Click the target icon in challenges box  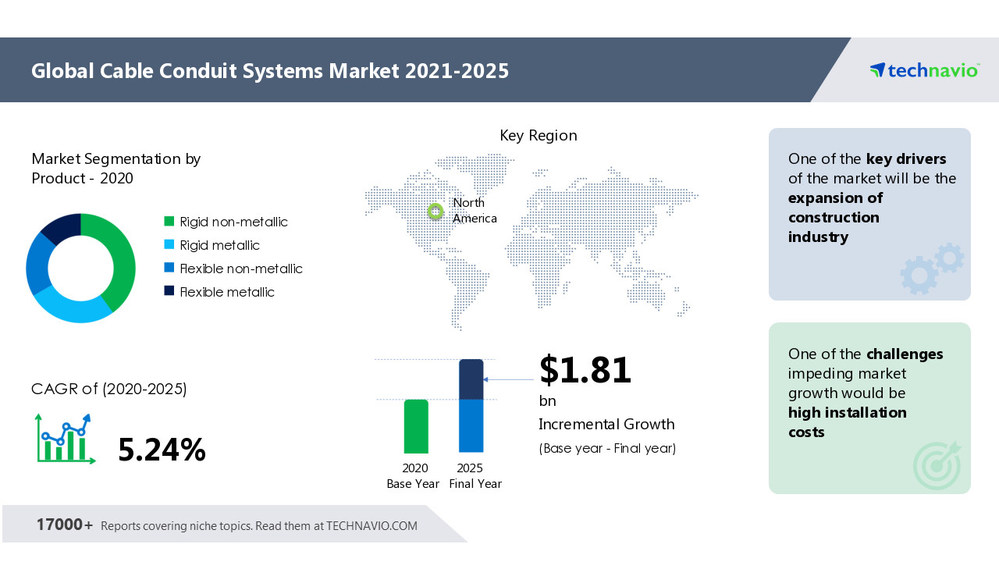937,464
